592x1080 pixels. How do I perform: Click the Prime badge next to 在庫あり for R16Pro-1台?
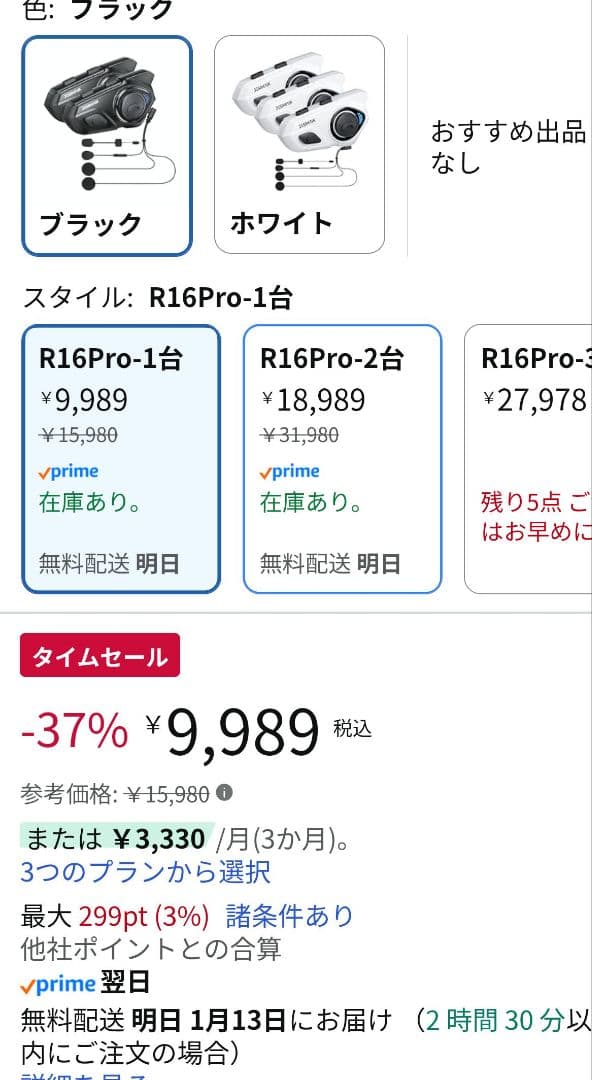click(70, 470)
